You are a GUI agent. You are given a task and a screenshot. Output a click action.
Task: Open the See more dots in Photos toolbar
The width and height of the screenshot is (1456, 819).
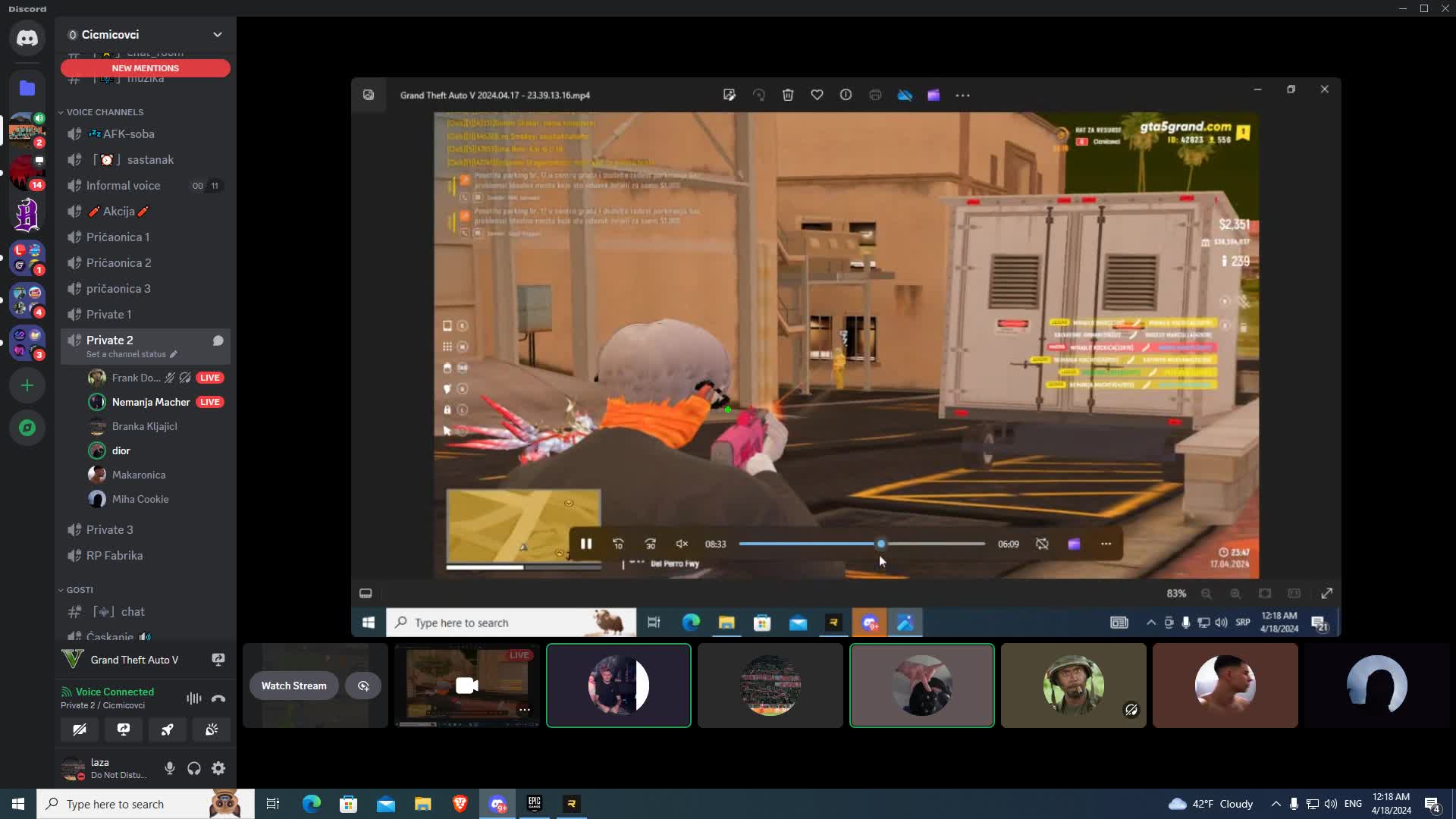962,95
